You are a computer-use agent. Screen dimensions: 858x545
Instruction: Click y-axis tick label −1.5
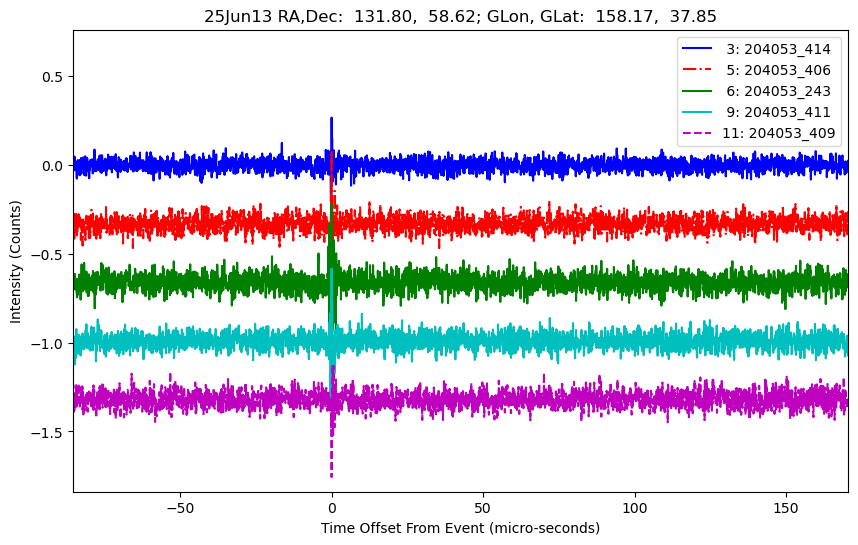(x=47, y=432)
